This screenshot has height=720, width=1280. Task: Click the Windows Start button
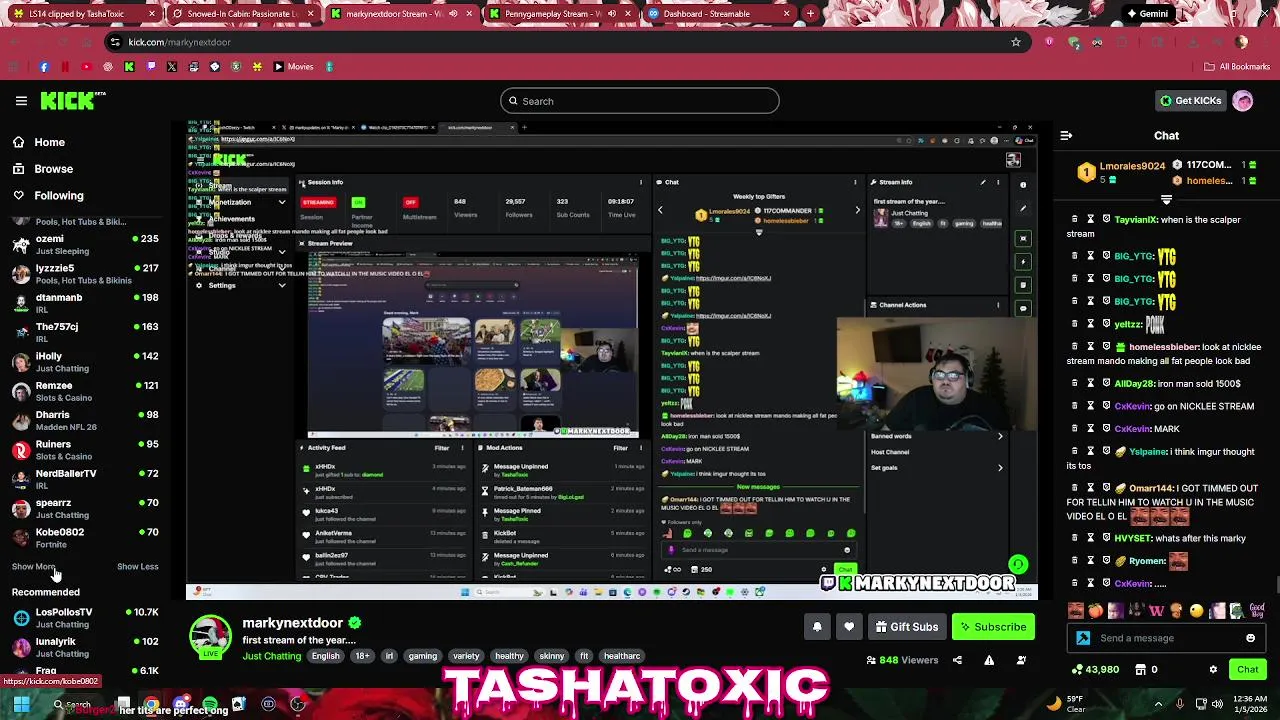click(21, 704)
